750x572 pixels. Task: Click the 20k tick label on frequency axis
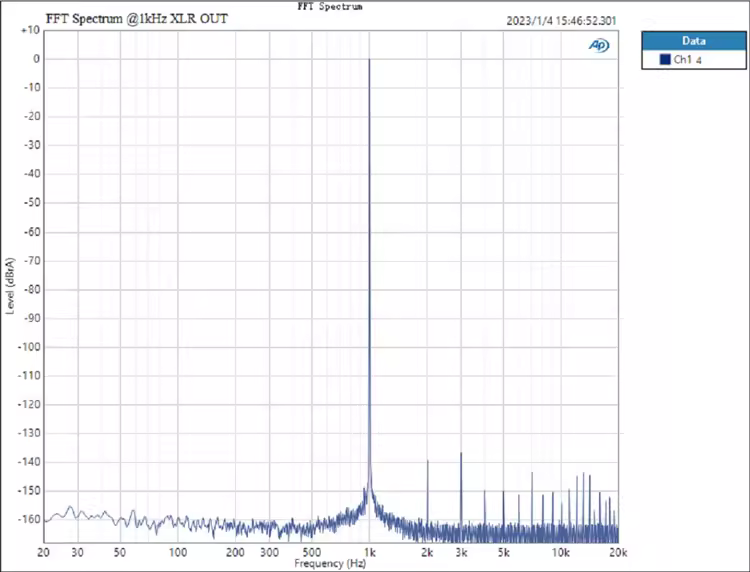[618, 552]
